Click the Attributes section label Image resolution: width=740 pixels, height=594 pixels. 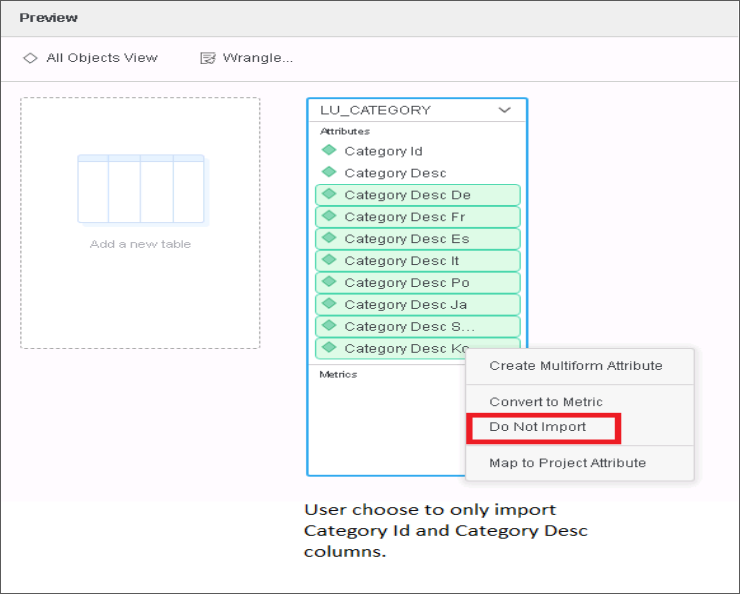345,131
